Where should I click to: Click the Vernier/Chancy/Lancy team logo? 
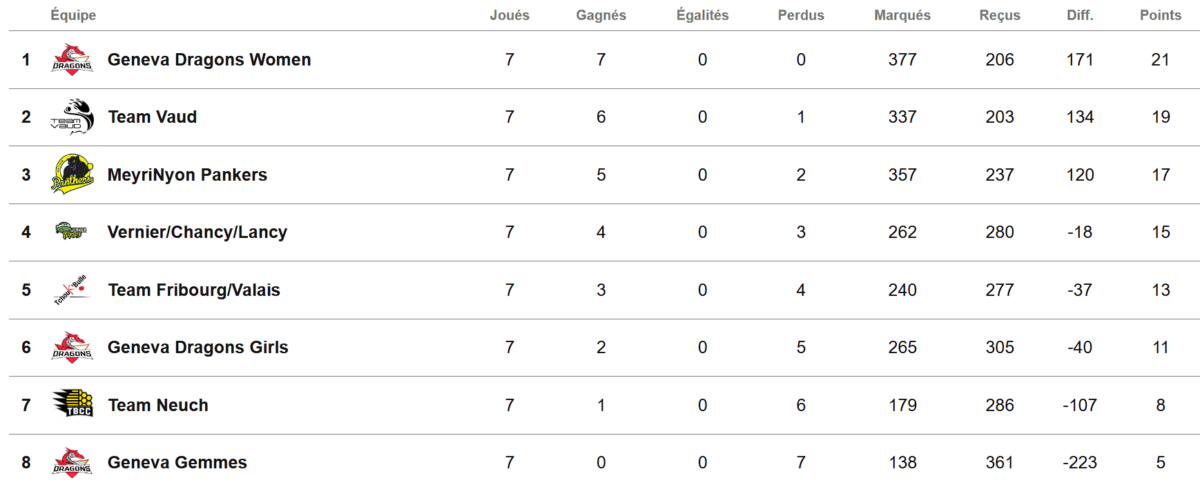[72, 232]
